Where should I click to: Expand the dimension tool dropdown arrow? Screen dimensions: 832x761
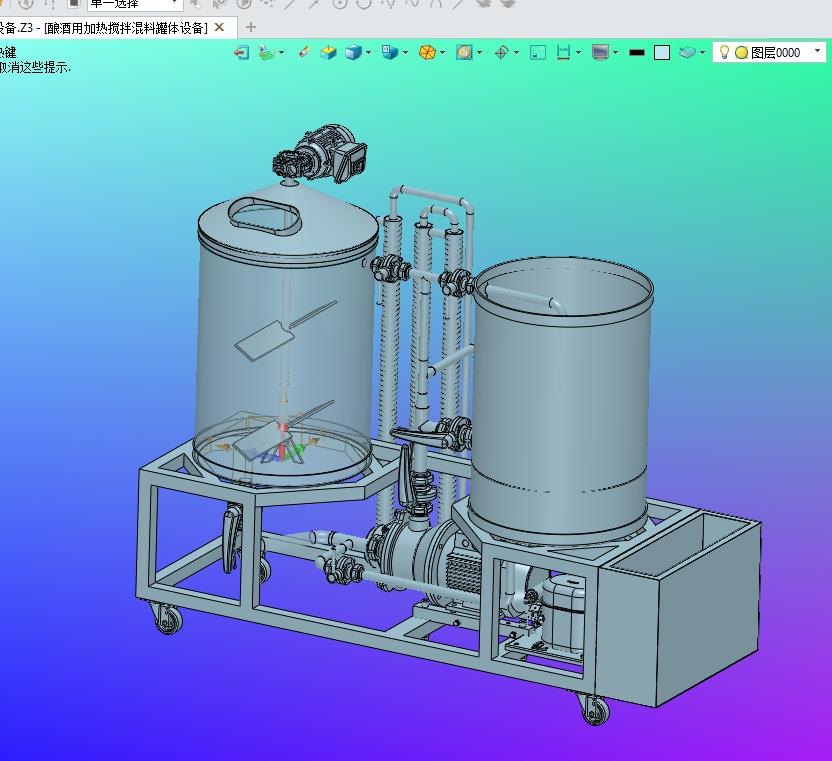point(579,52)
